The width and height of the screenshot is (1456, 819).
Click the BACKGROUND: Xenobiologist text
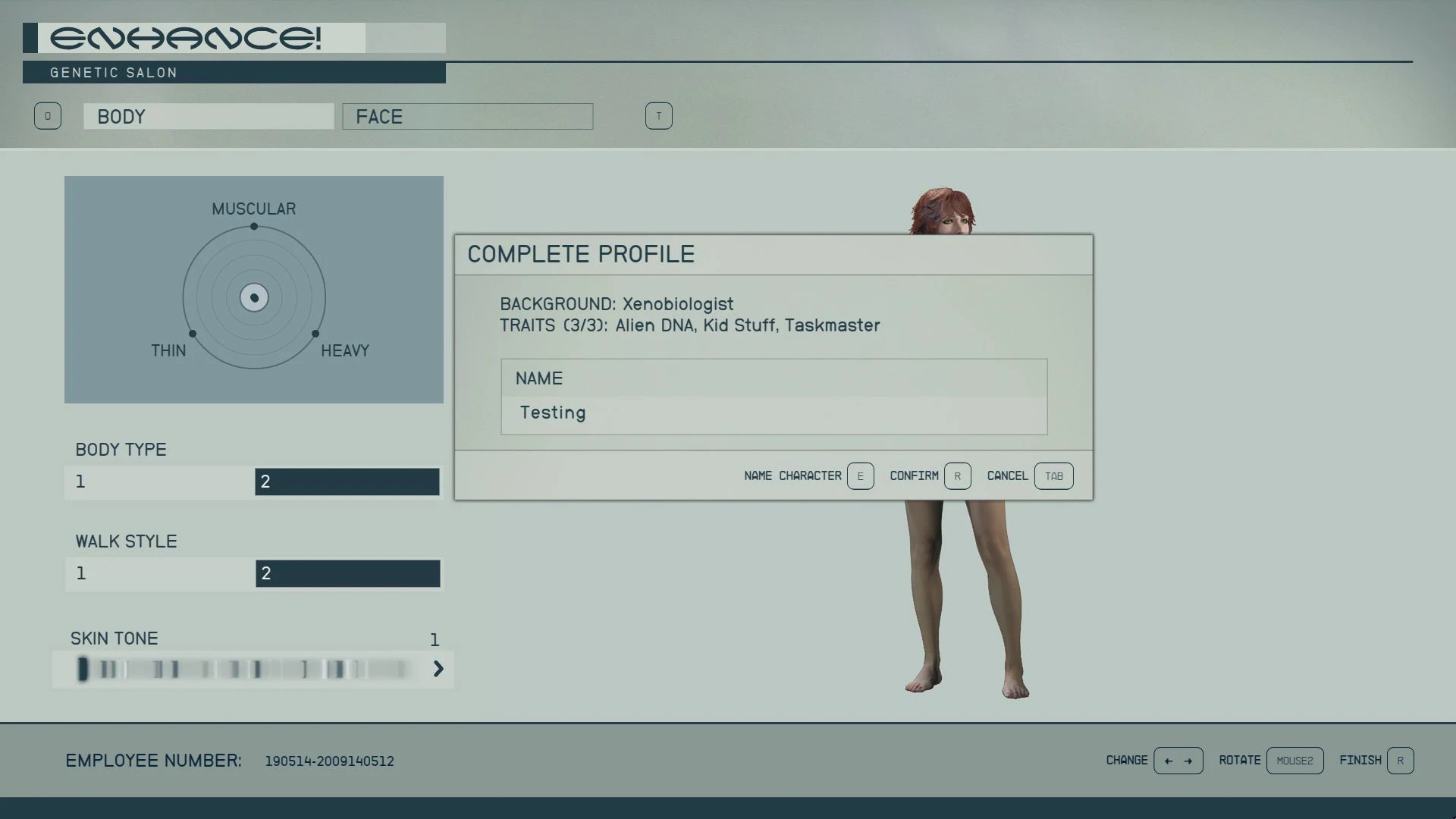pos(617,304)
